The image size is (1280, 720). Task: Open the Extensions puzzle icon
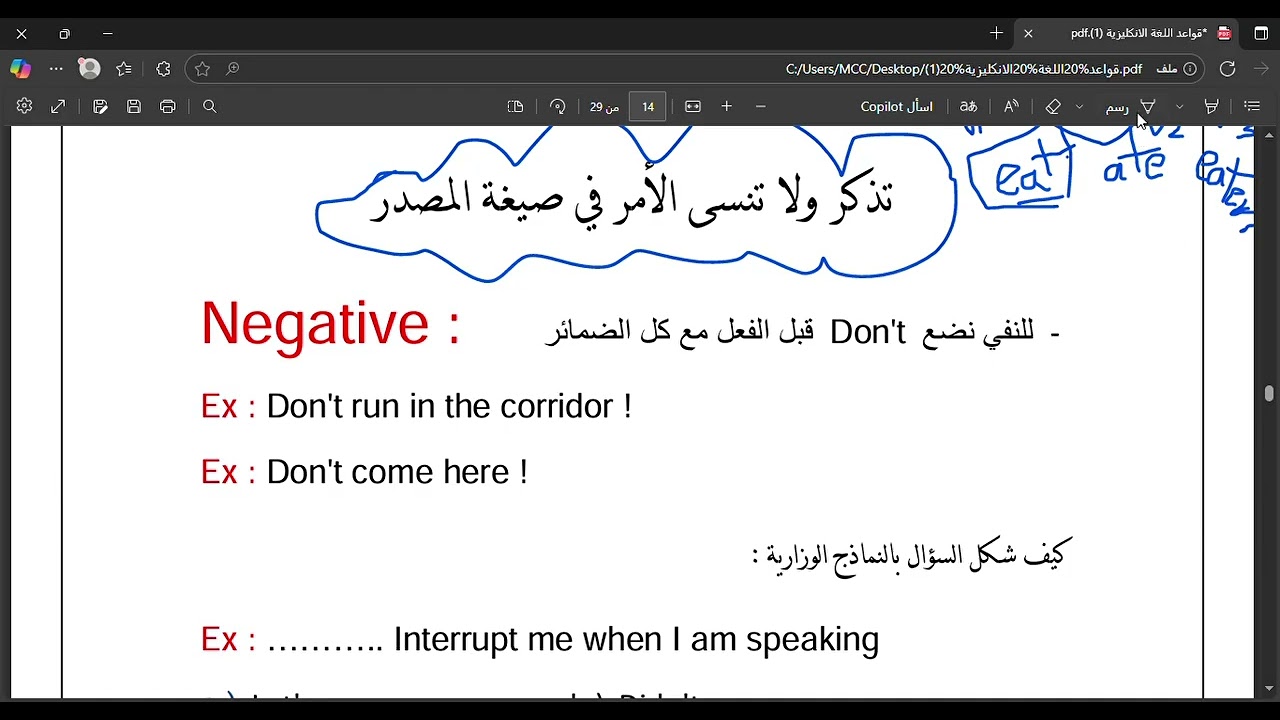164,69
